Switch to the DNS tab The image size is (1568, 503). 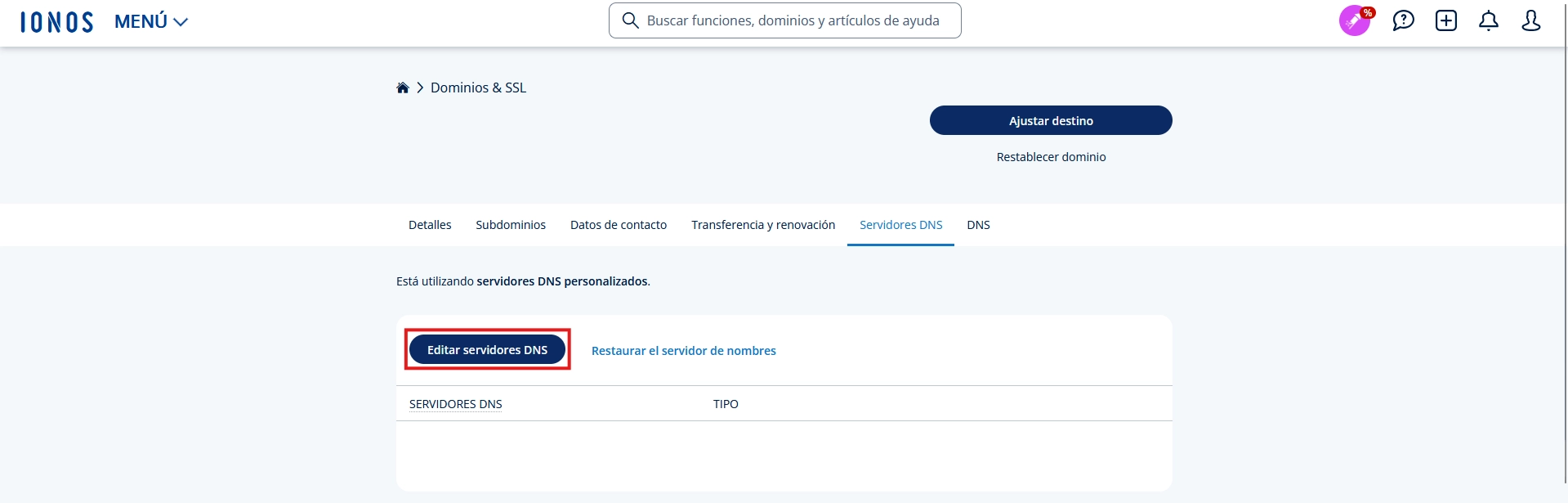978,225
